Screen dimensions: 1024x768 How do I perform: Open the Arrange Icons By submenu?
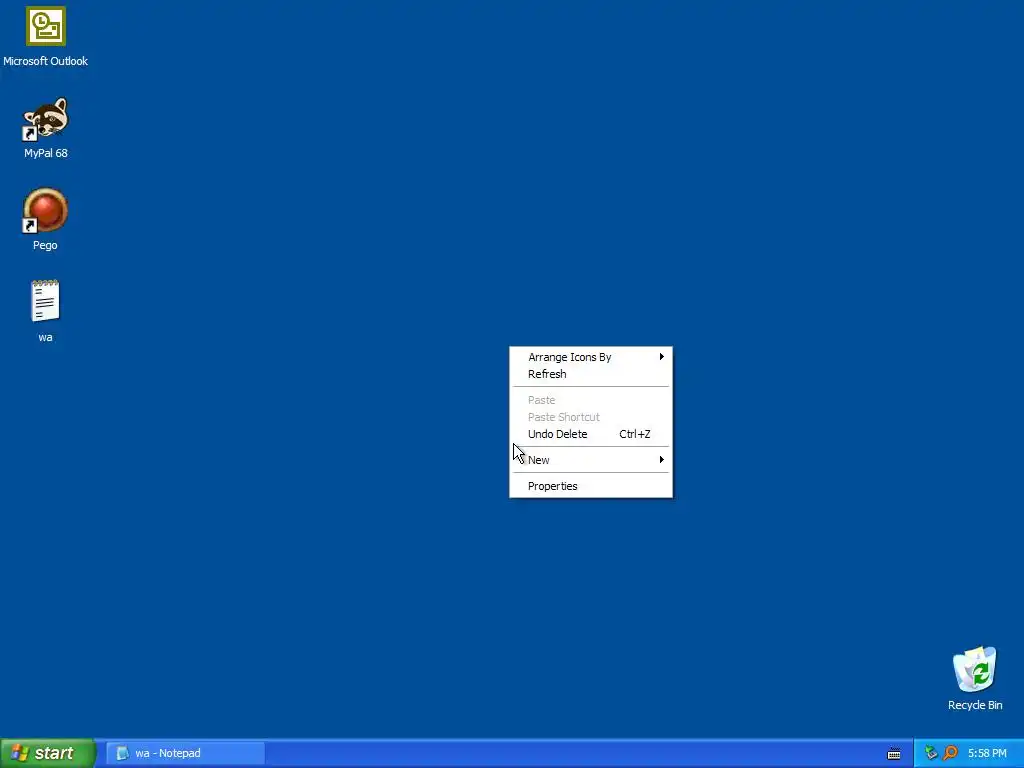click(x=591, y=357)
